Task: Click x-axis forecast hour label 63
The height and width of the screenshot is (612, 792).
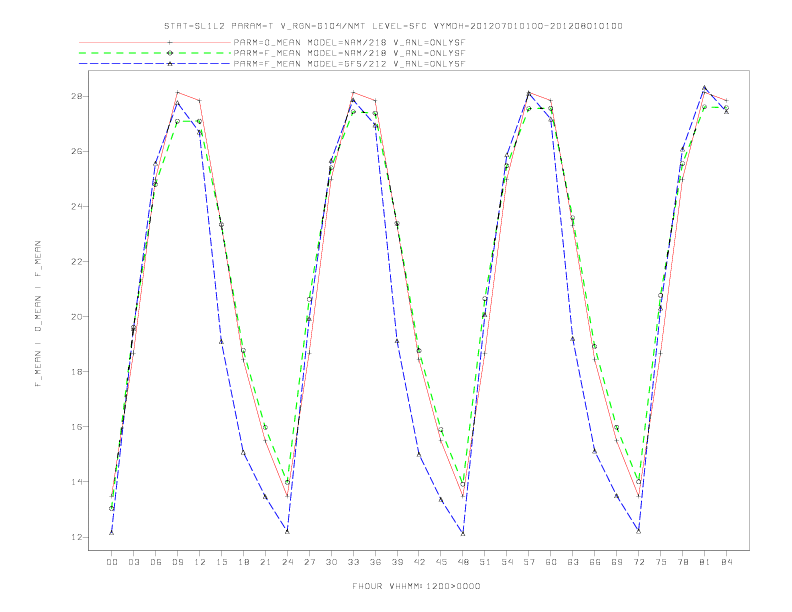Action: 573,562
